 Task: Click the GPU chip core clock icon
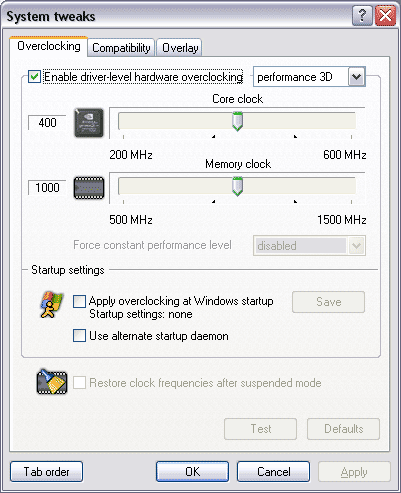pos(89,123)
